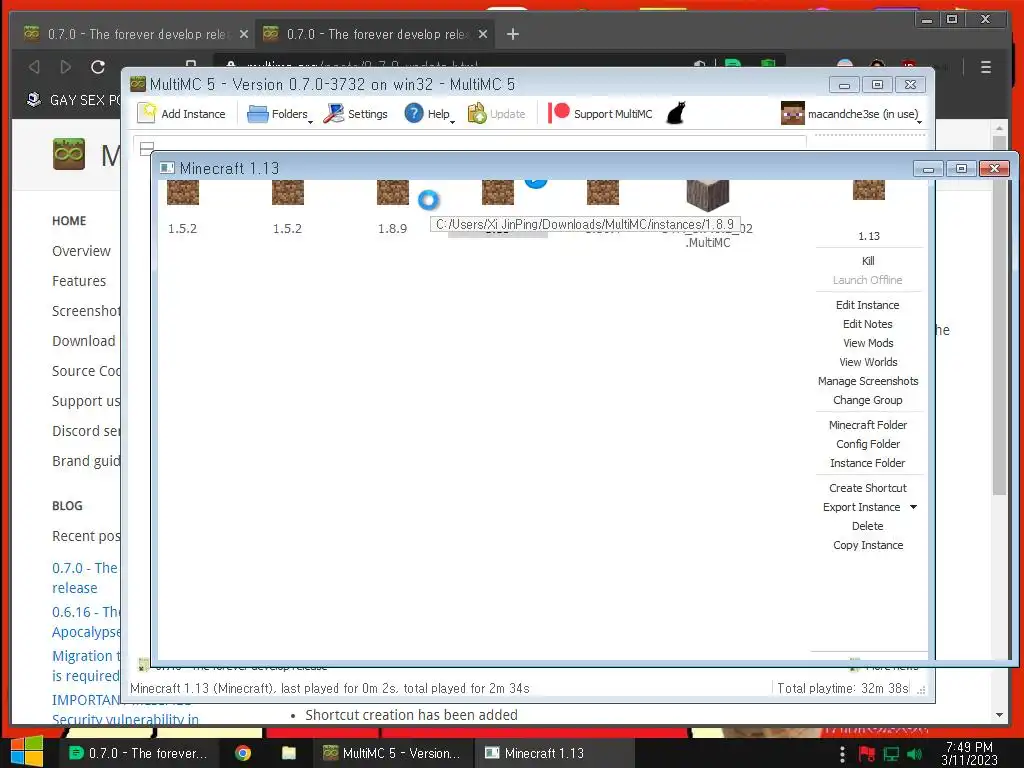Image resolution: width=1024 pixels, height=768 pixels.
Task: Open Edit Notes
Action: 867,324
